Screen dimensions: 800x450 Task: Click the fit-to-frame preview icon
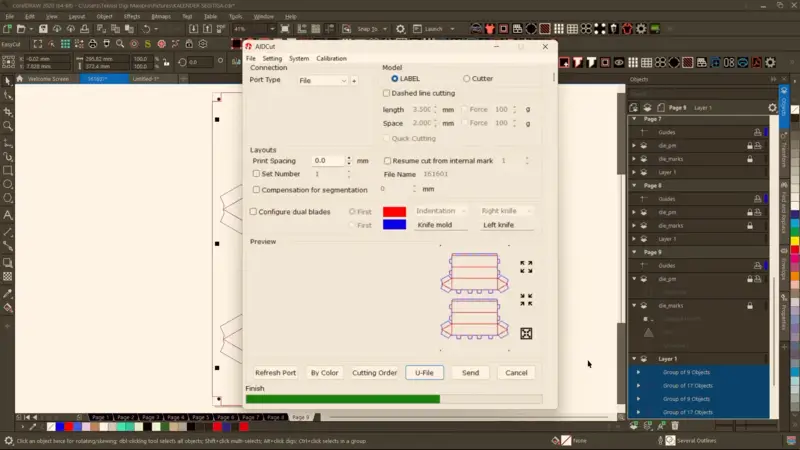[526, 333]
